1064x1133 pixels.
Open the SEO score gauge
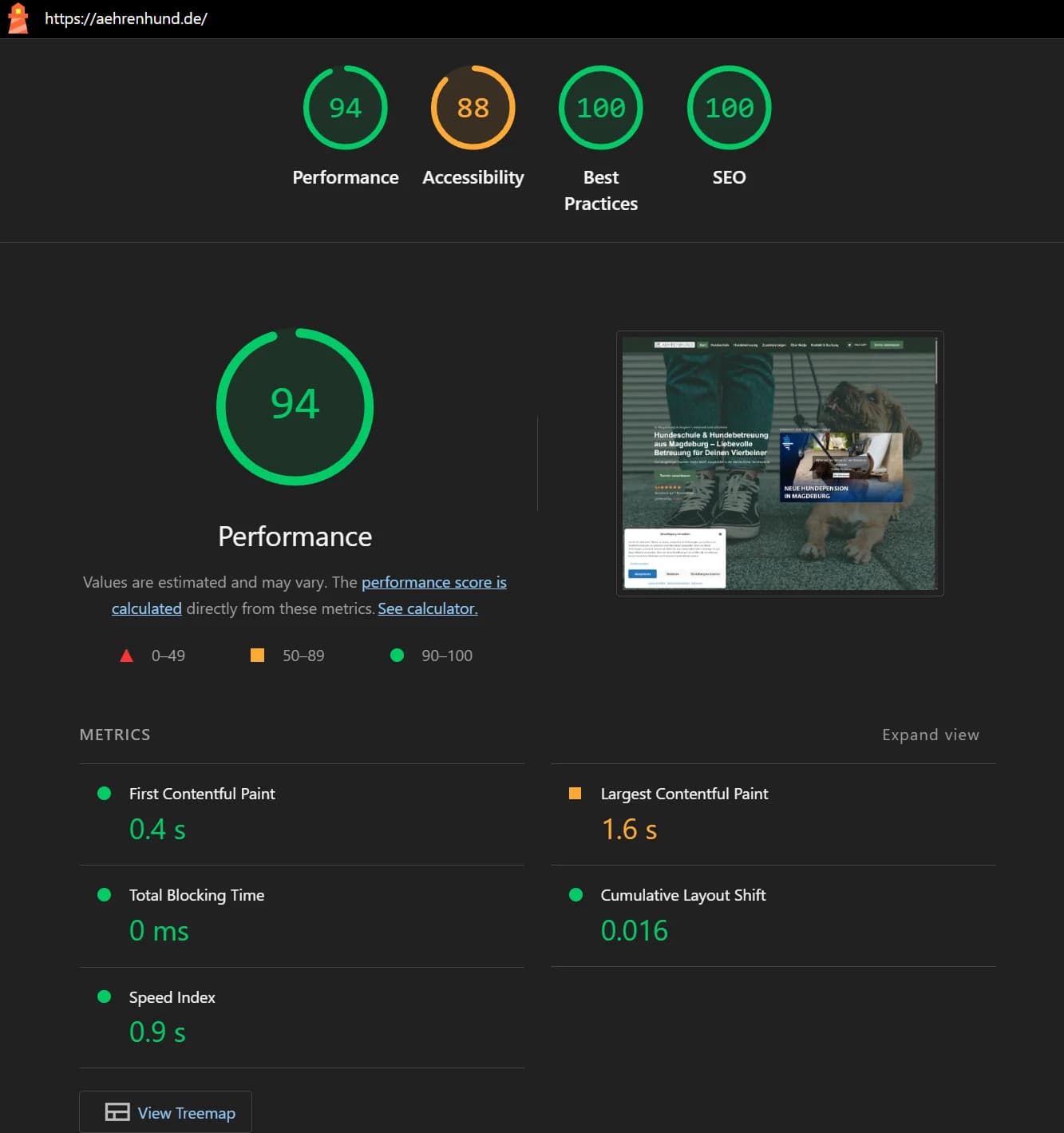click(x=729, y=108)
